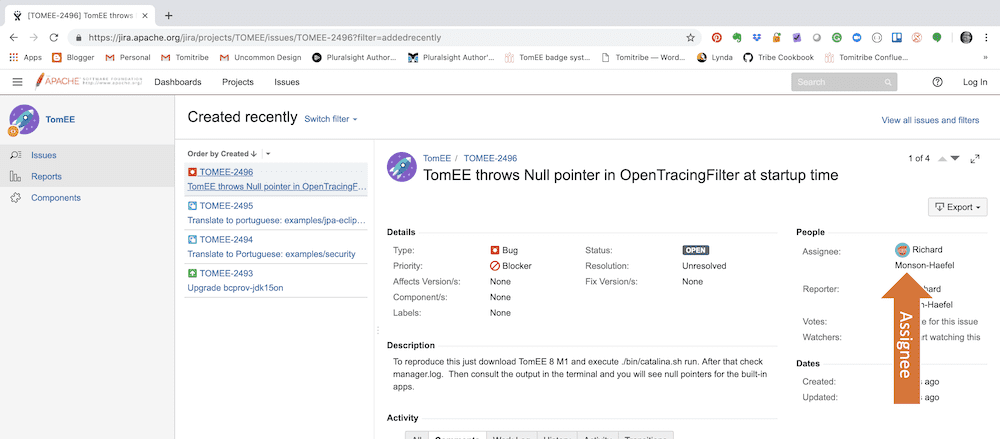This screenshot has width=1000, height=439.
Task: Open the Apps bookmarks shortcut
Action: tap(26, 57)
